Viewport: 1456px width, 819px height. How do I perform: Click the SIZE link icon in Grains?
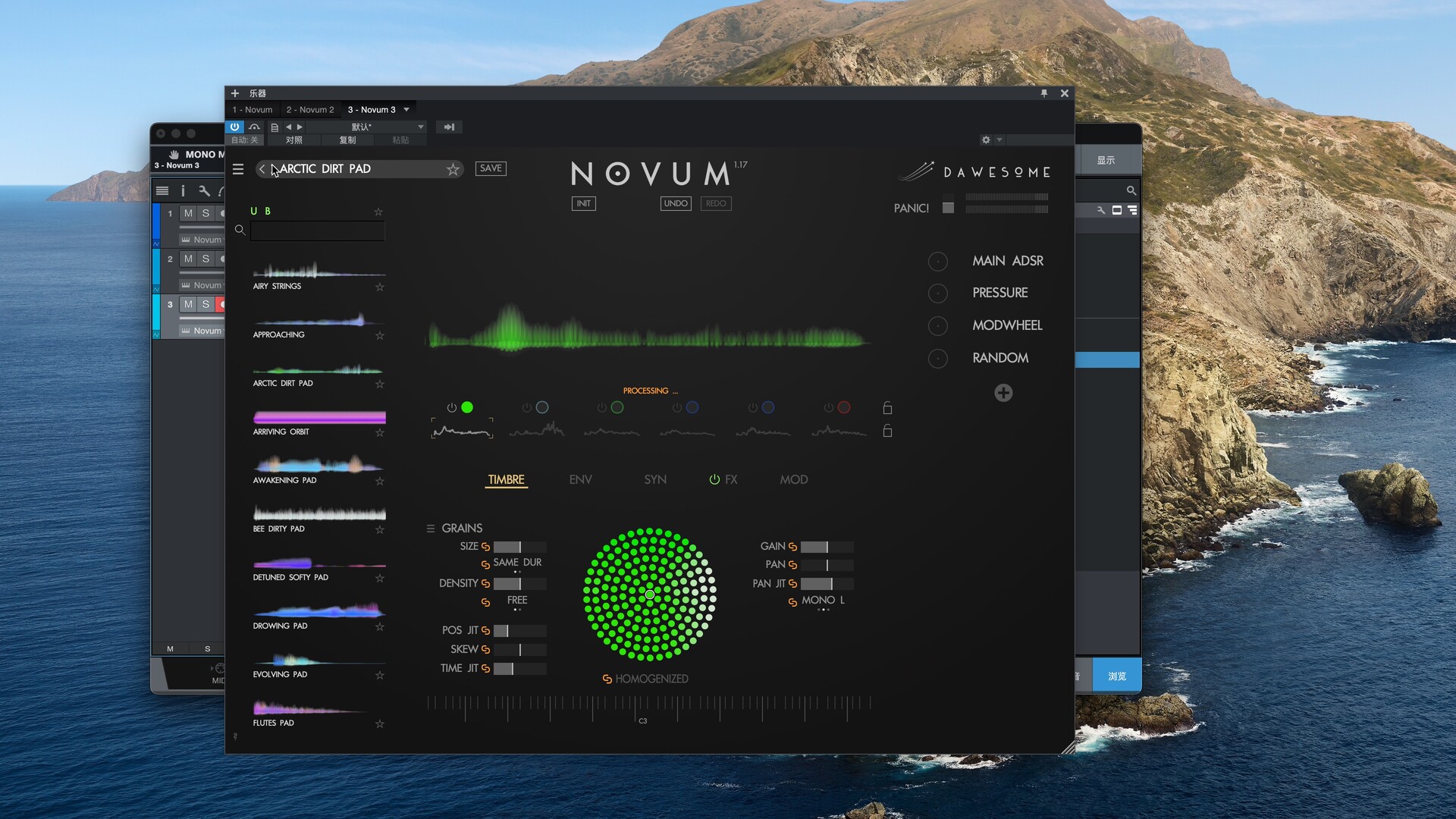tap(485, 547)
